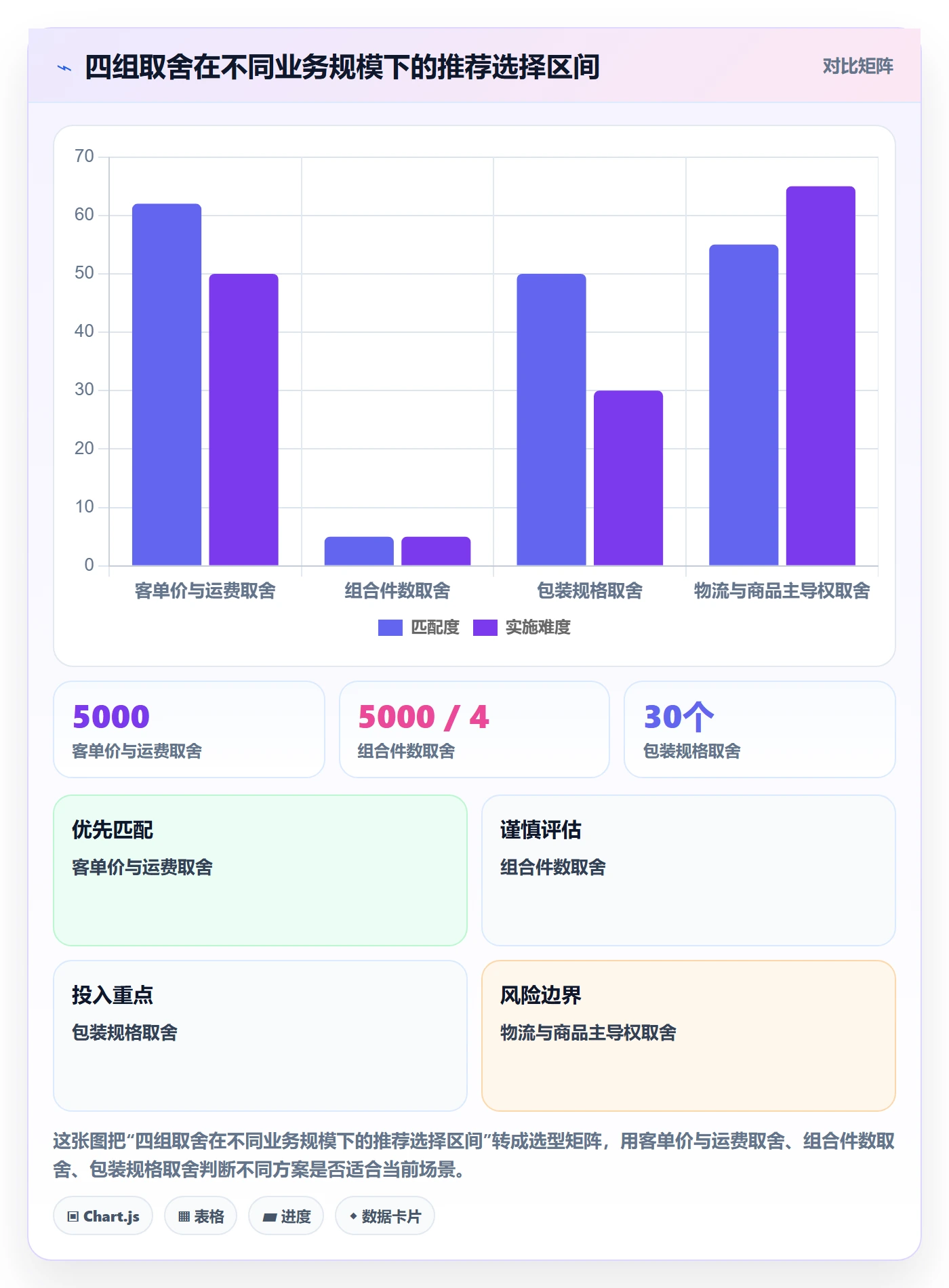This screenshot has height=1288, width=949.
Task: Click the 5000 data card value
Action: [111, 717]
